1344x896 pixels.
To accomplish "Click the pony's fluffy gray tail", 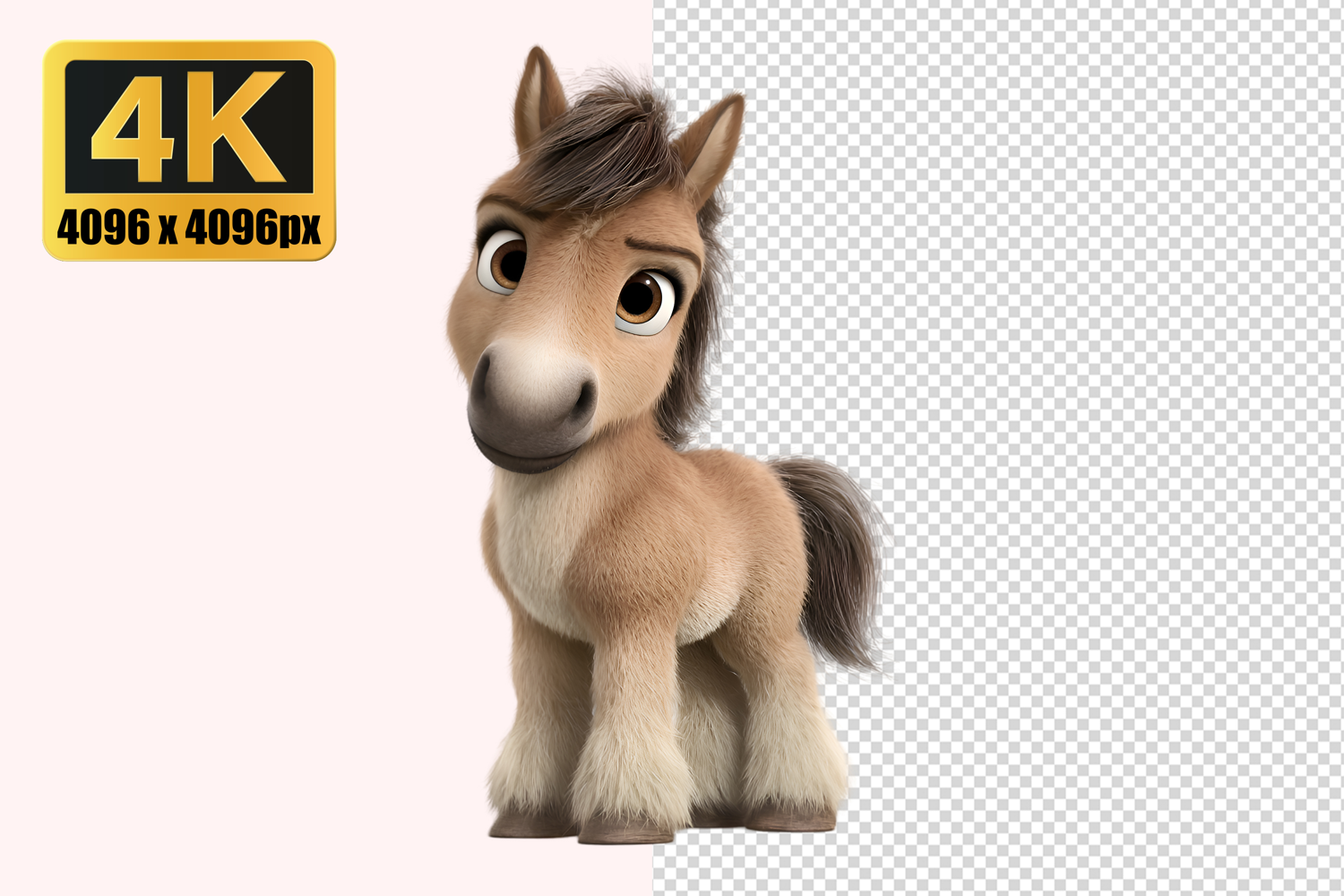I will 833,556.
